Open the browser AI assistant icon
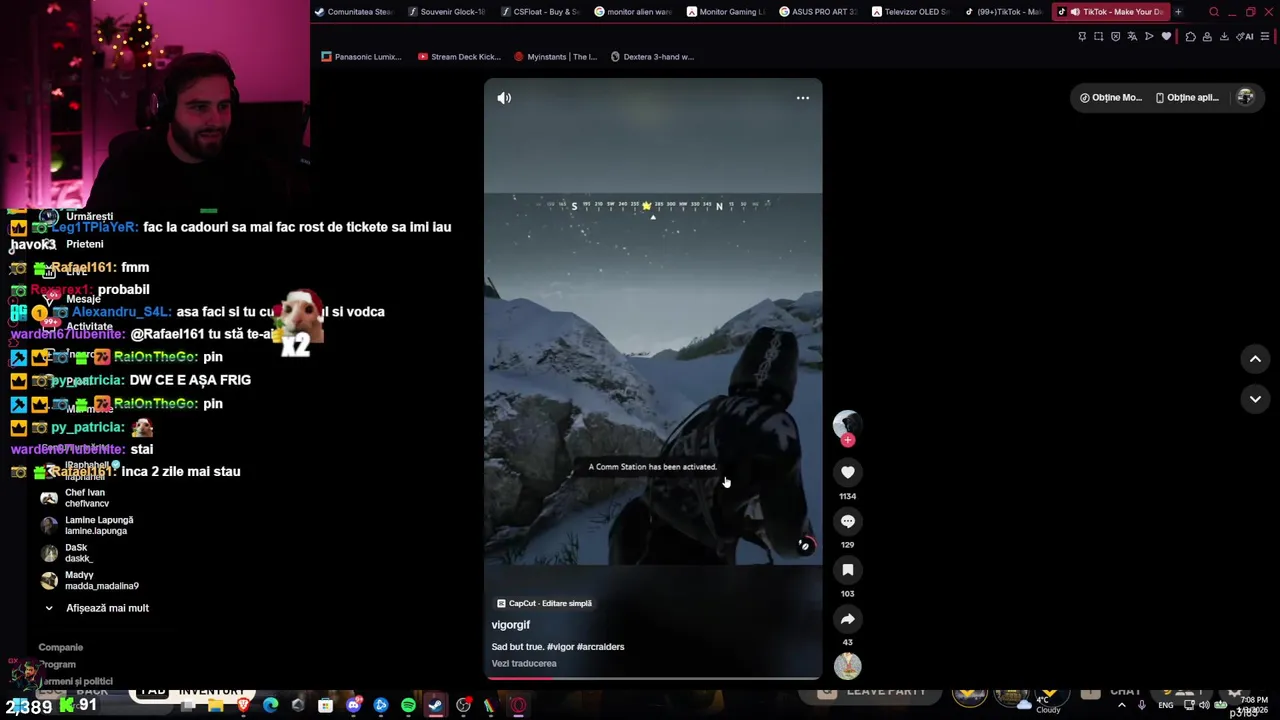Screen dimensions: 1280x720 [x=1245, y=37]
